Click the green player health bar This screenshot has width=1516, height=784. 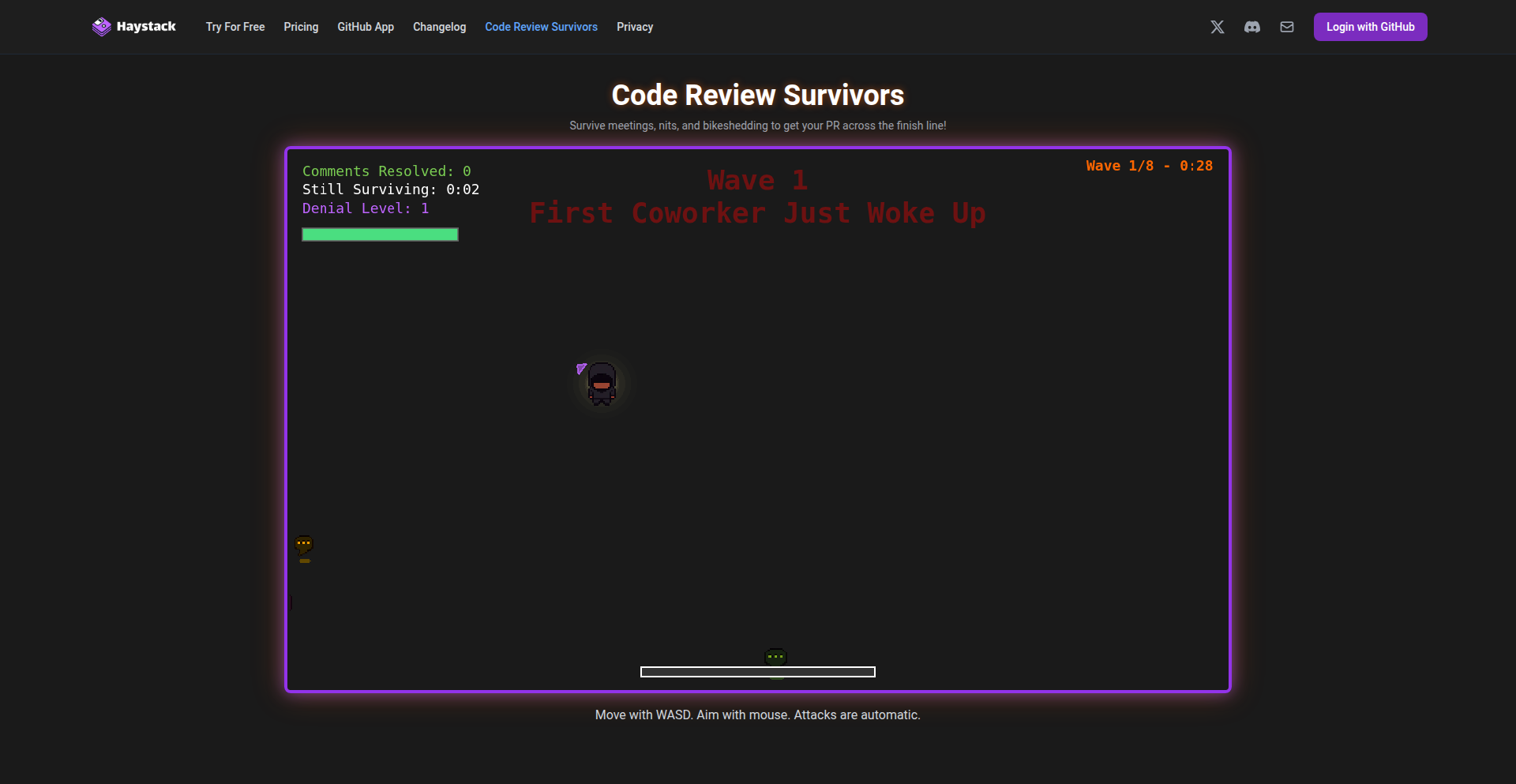coord(380,234)
